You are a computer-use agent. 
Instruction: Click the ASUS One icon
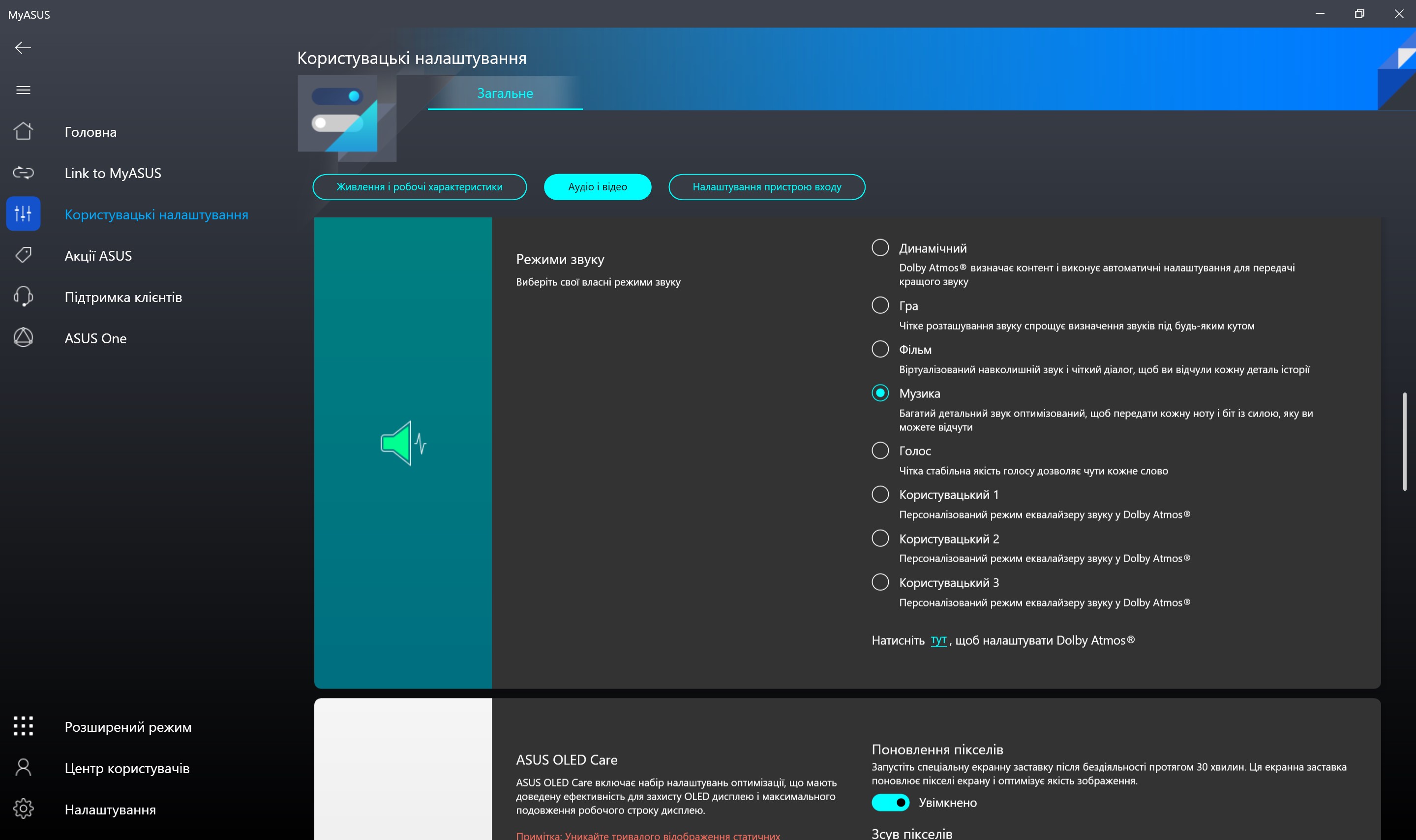pos(23,338)
